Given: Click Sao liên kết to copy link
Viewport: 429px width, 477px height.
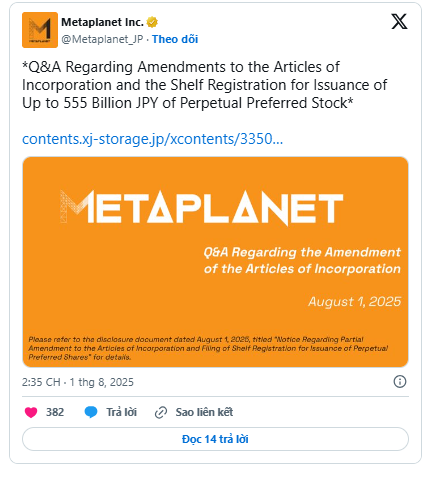Looking at the screenshot, I should click(204, 412).
